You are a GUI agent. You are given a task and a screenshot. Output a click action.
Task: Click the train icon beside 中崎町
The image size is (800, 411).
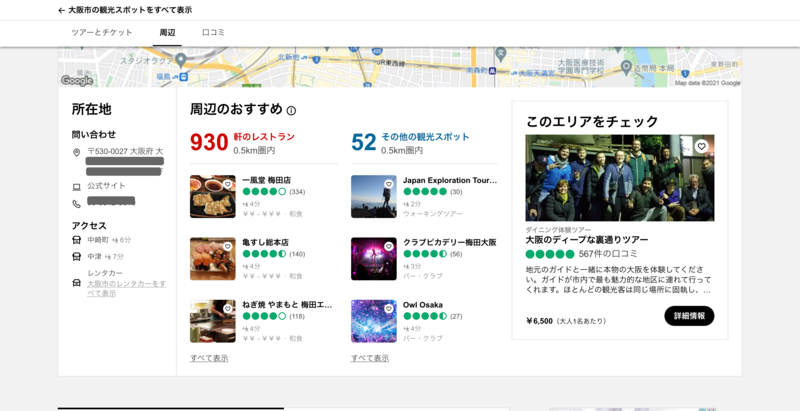77,240
